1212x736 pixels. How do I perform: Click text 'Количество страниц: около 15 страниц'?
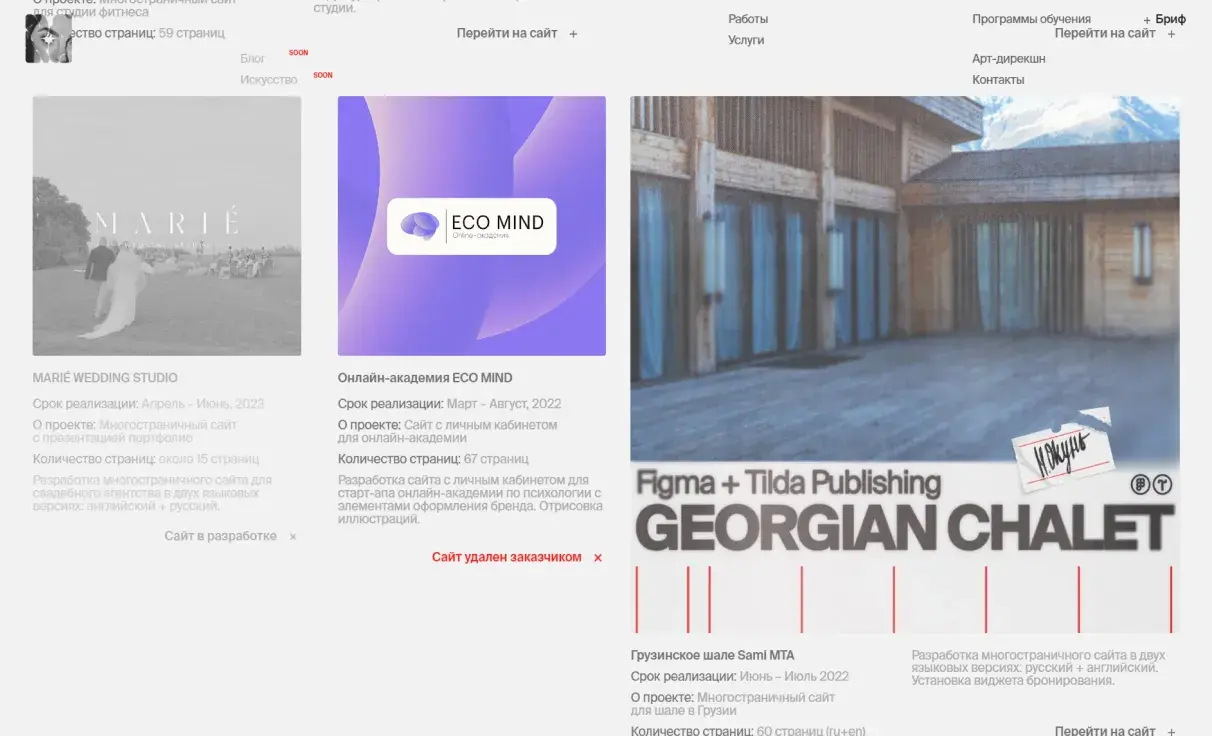(145, 459)
